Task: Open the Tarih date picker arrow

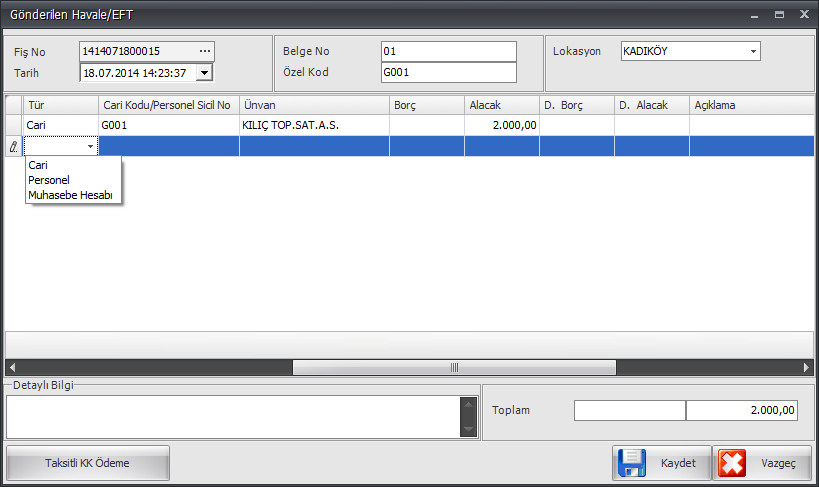Action: coord(204,73)
